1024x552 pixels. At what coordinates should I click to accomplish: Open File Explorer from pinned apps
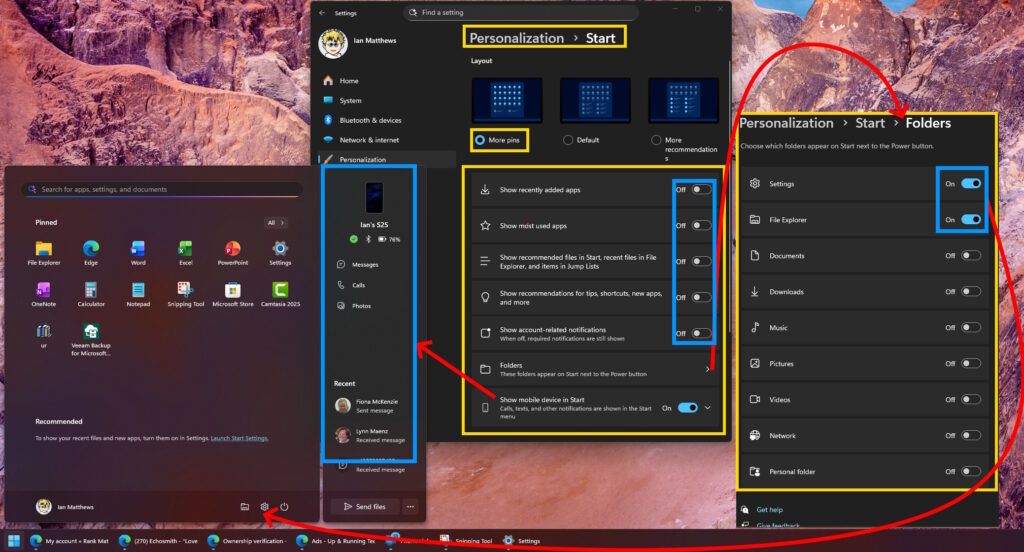[44, 253]
